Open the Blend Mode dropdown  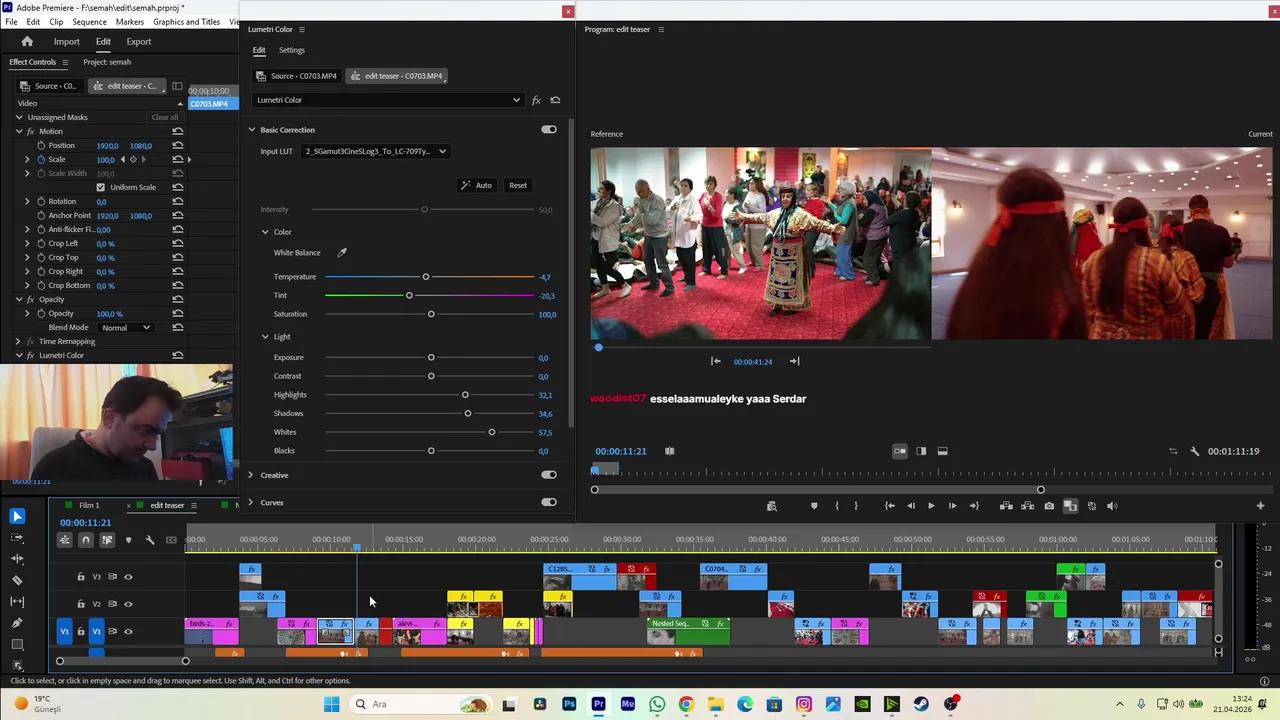pos(126,328)
